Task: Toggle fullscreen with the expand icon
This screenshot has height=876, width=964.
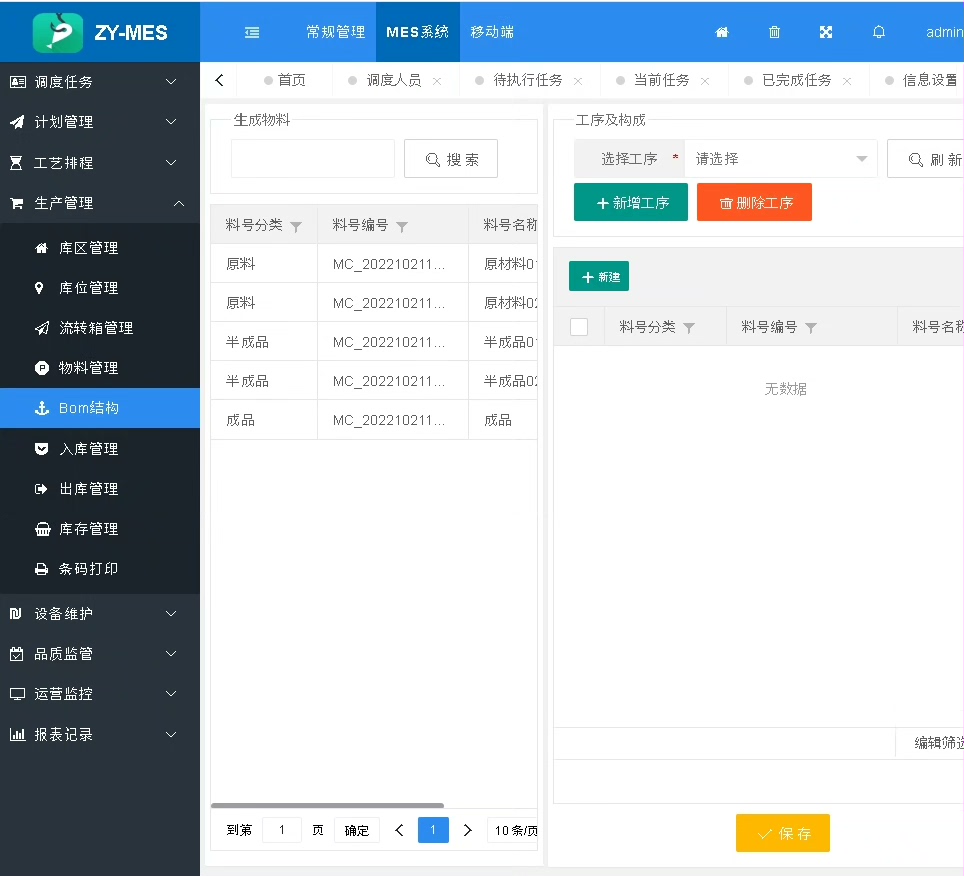Action: pyautogui.click(x=826, y=32)
